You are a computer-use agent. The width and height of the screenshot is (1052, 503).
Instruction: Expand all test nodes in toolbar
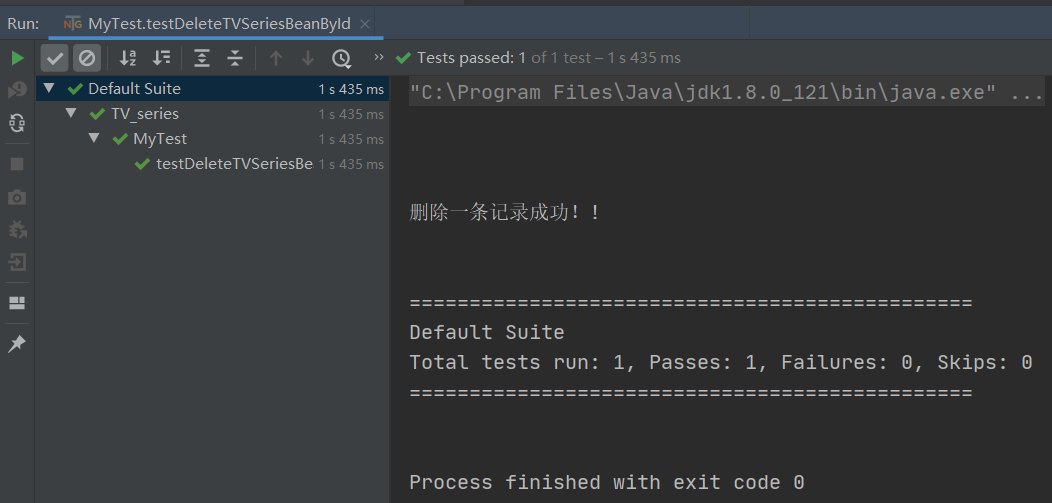point(202,58)
